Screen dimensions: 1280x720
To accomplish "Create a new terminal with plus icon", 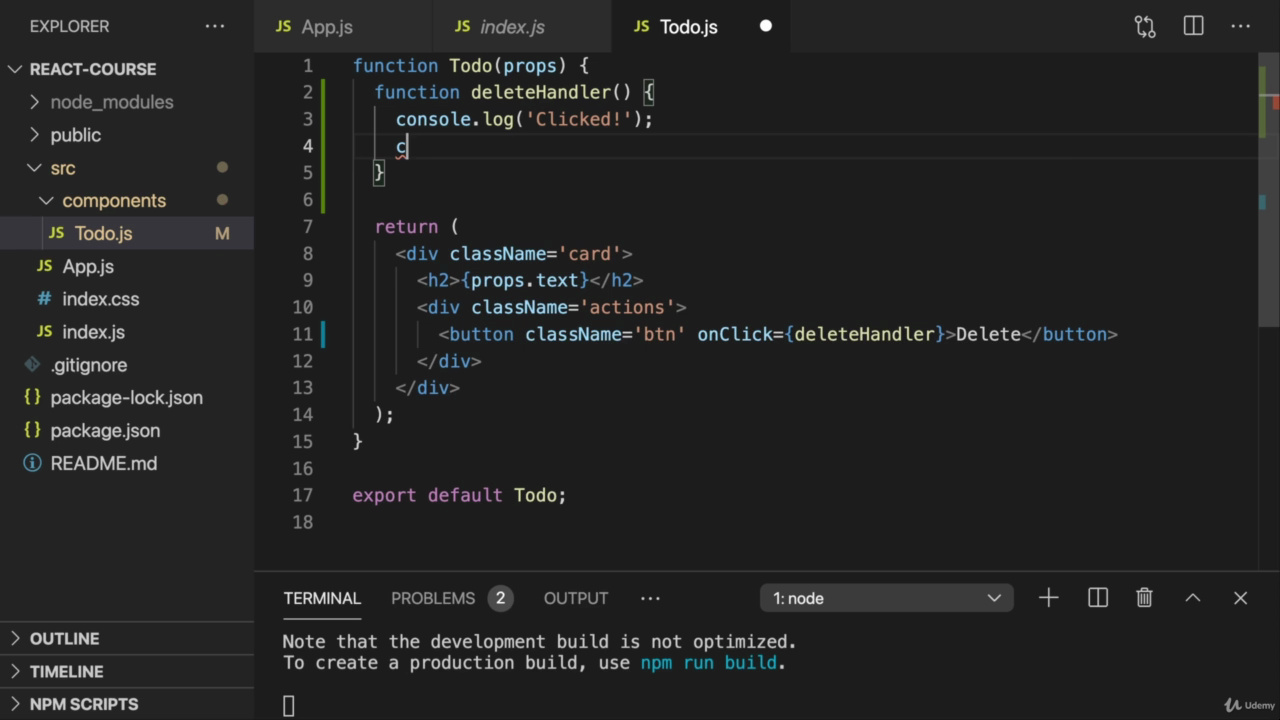I will coord(1048,598).
